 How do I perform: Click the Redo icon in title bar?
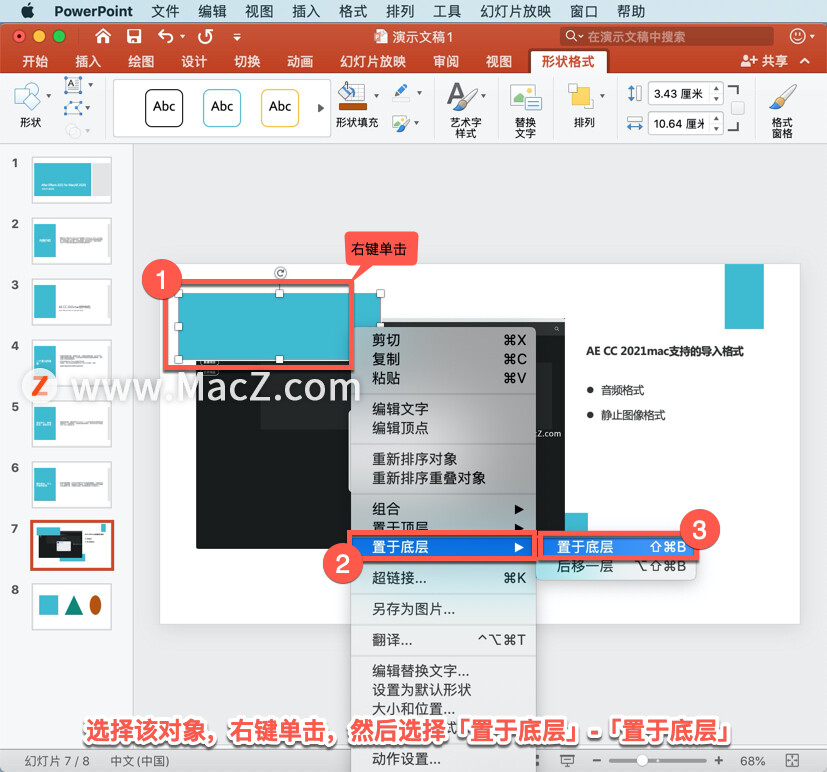[205, 36]
